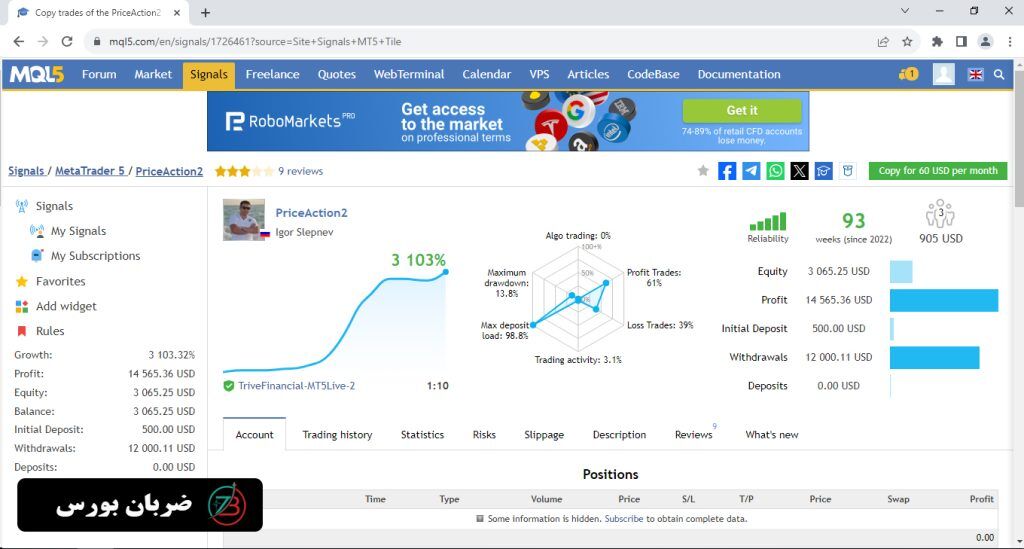Image resolution: width=1024 pixels, height=549 pixels.
Task: Click Copy for 60 USD per month
Action: pyautogui.click(x=937, y=171)
